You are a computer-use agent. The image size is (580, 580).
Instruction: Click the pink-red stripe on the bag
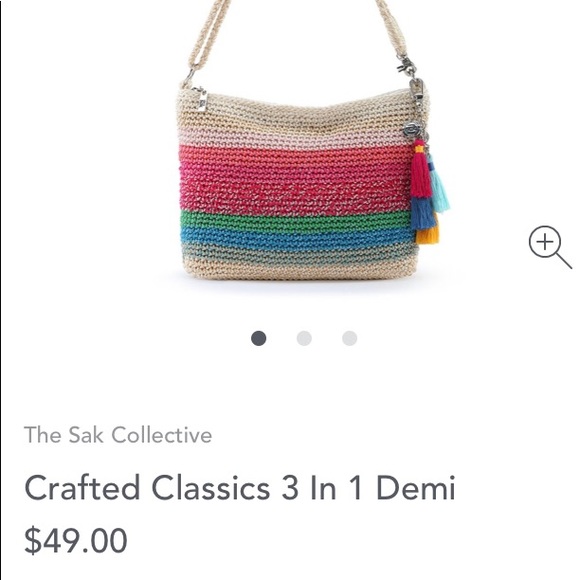click(x=296, y=179)
